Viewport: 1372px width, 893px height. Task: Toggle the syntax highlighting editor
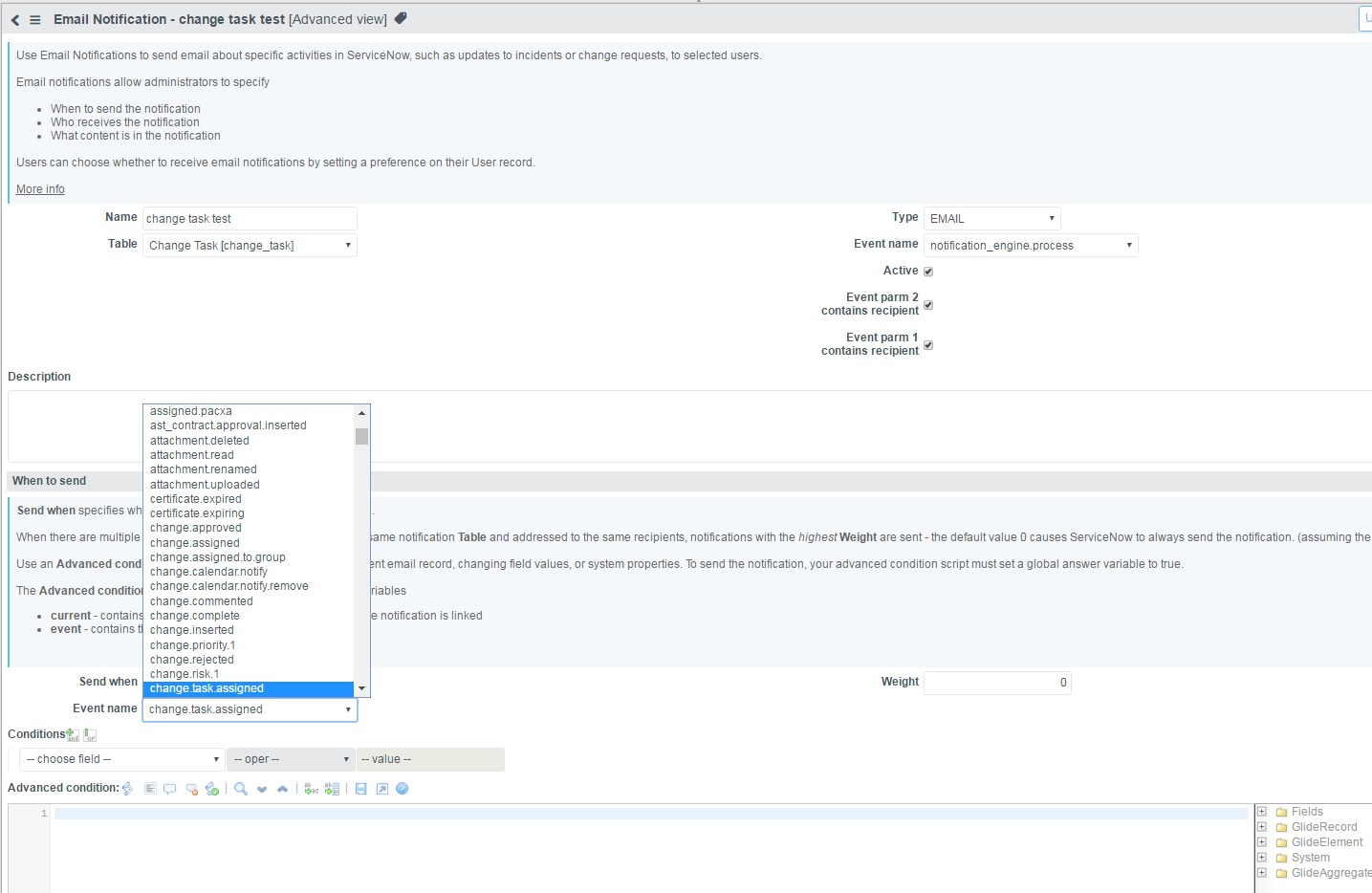[128, 789]
